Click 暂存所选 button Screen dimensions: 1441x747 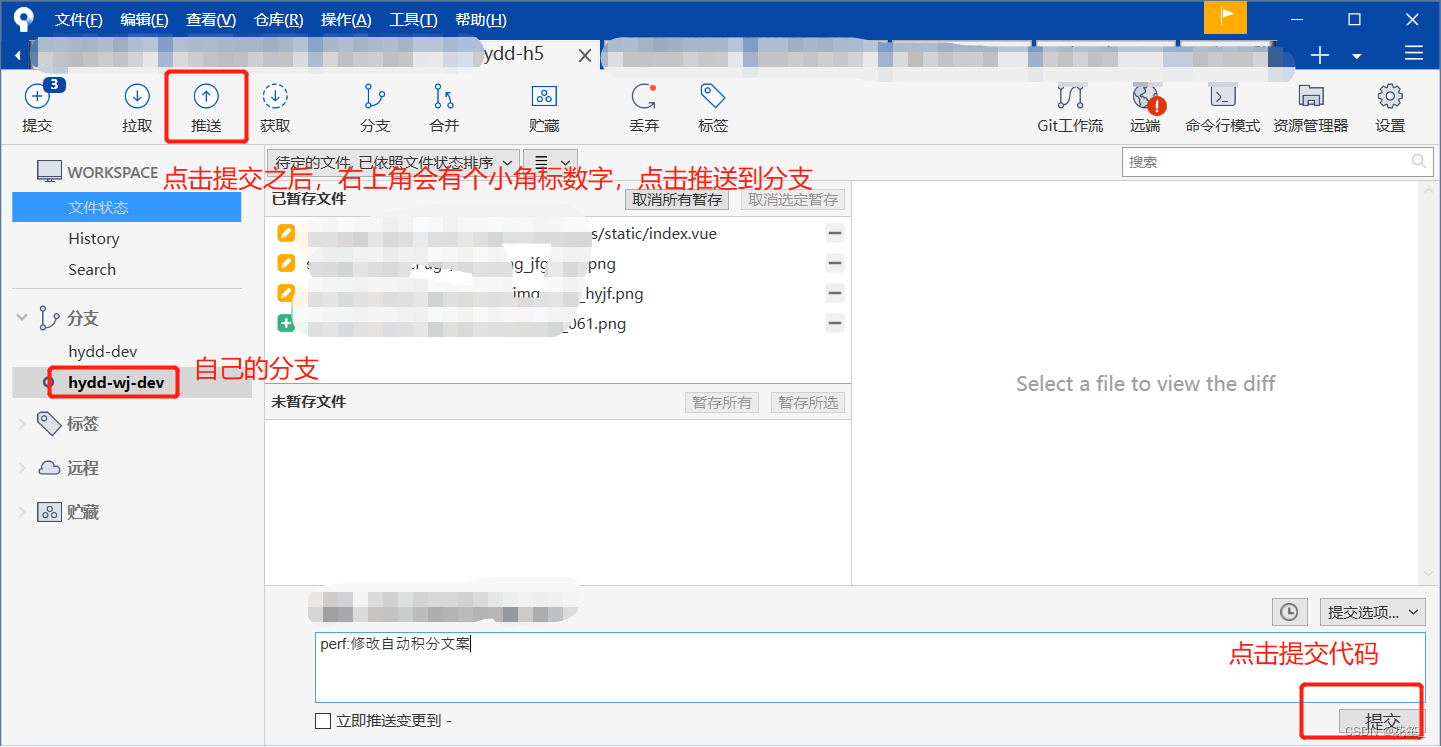point(808,403)
